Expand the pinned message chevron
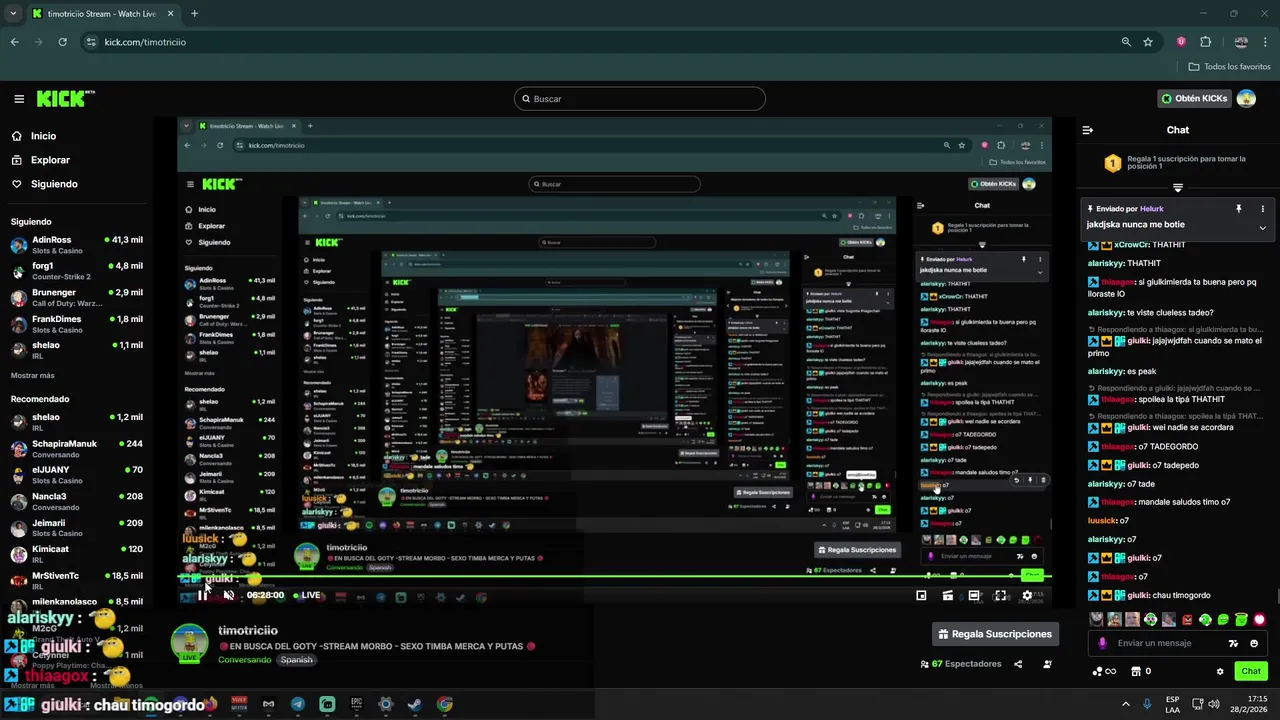1280x720 pixels. coord(1262,227)
